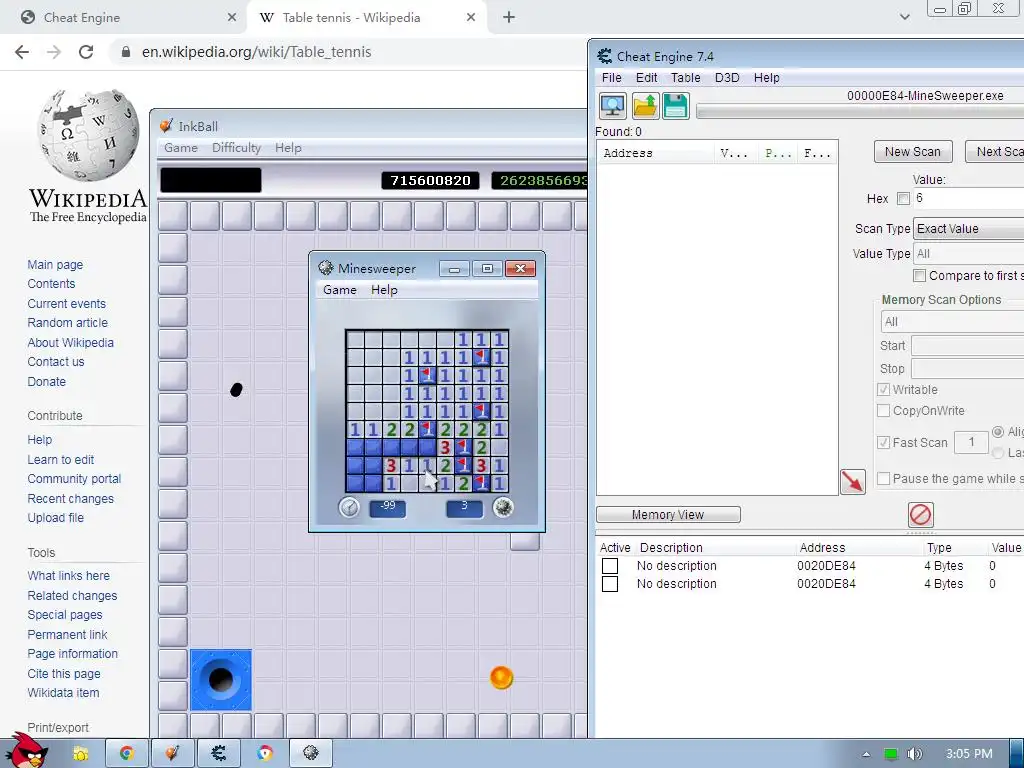
Task: Click InkBall title bar icon
Action: 167,125
